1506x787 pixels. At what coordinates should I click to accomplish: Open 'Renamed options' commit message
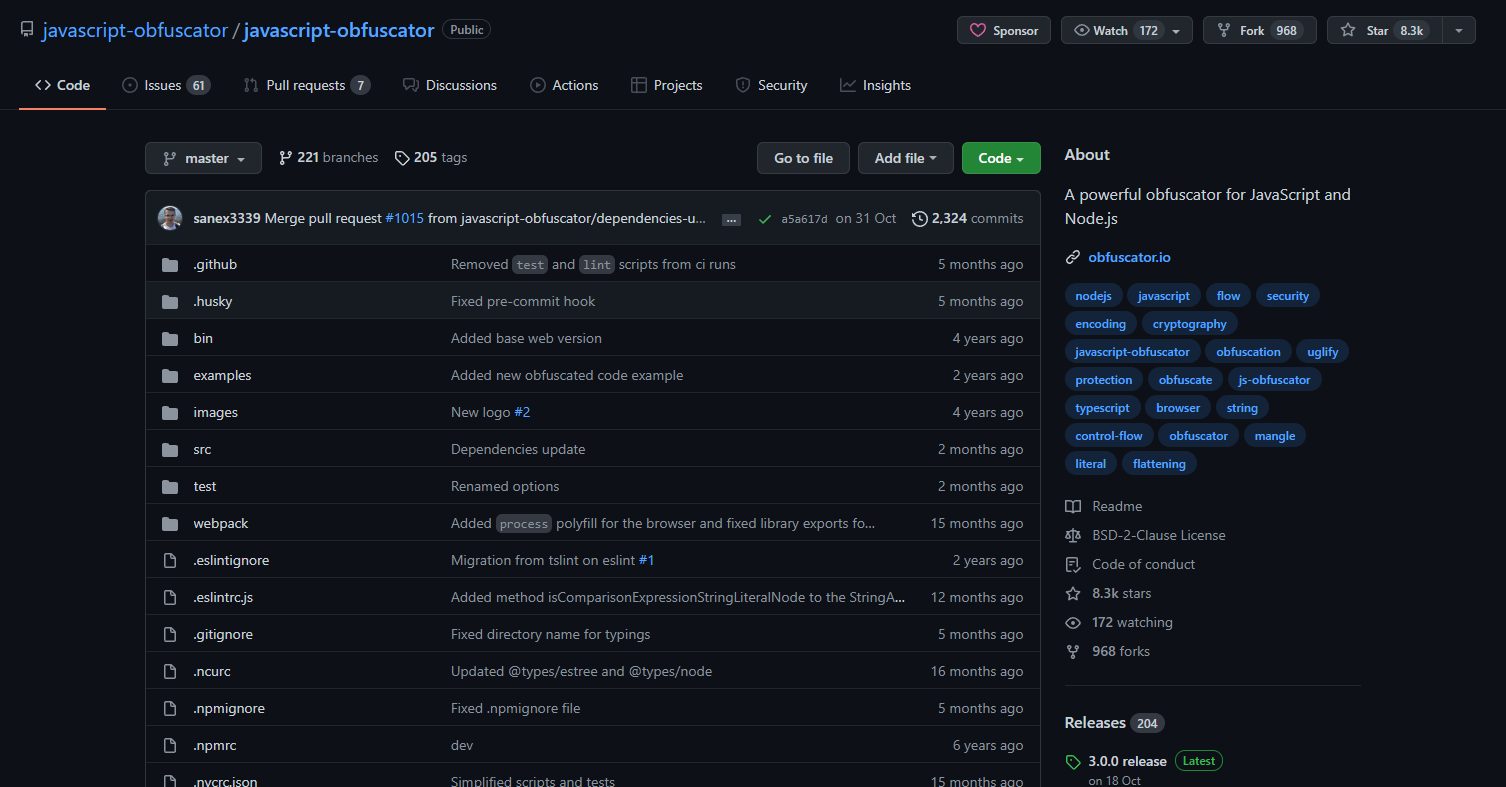pyautogui.click(x=505, y=486)
